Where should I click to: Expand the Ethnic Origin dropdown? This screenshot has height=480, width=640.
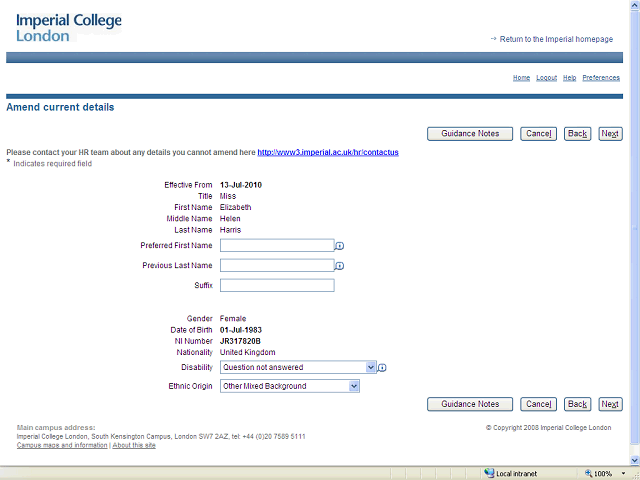[353, 386]
